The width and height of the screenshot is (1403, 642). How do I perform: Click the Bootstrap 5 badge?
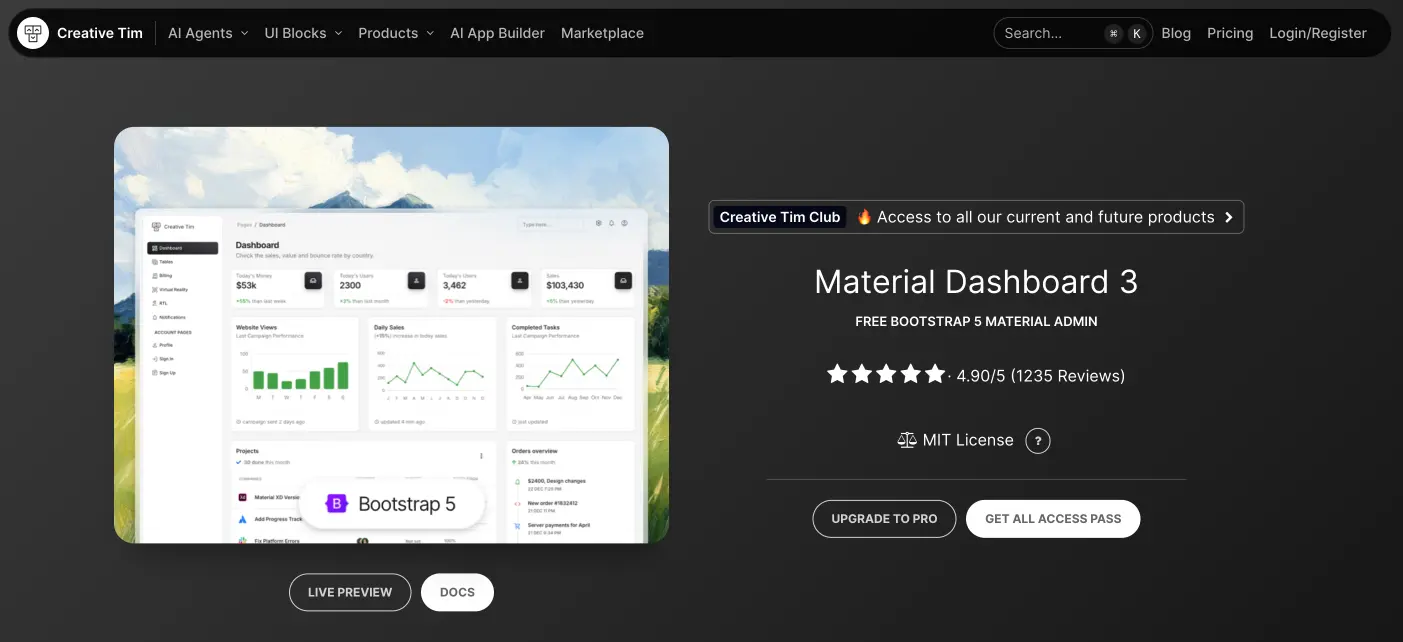coord(392,504)
